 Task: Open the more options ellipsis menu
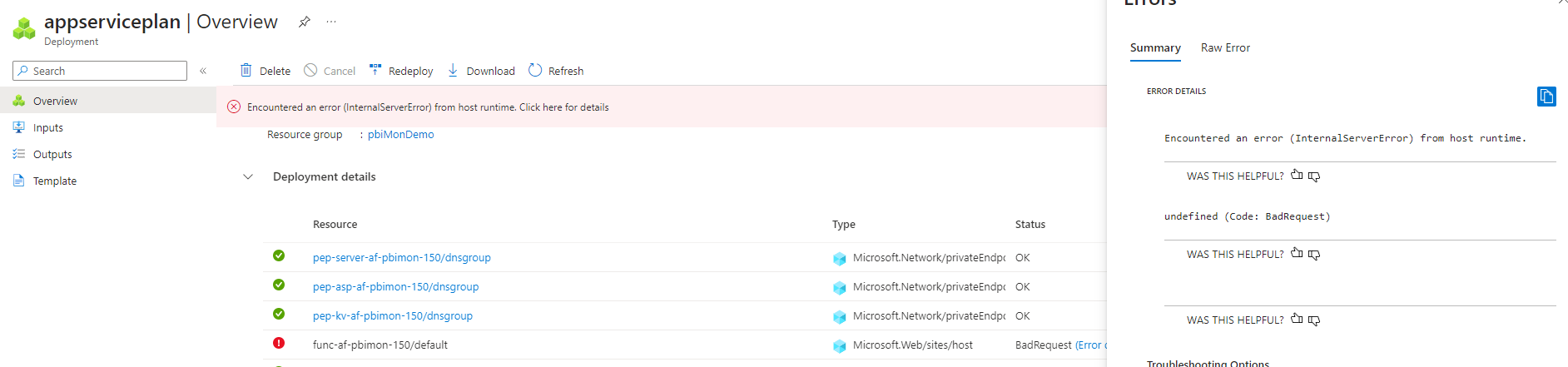[x=331, y=22]
